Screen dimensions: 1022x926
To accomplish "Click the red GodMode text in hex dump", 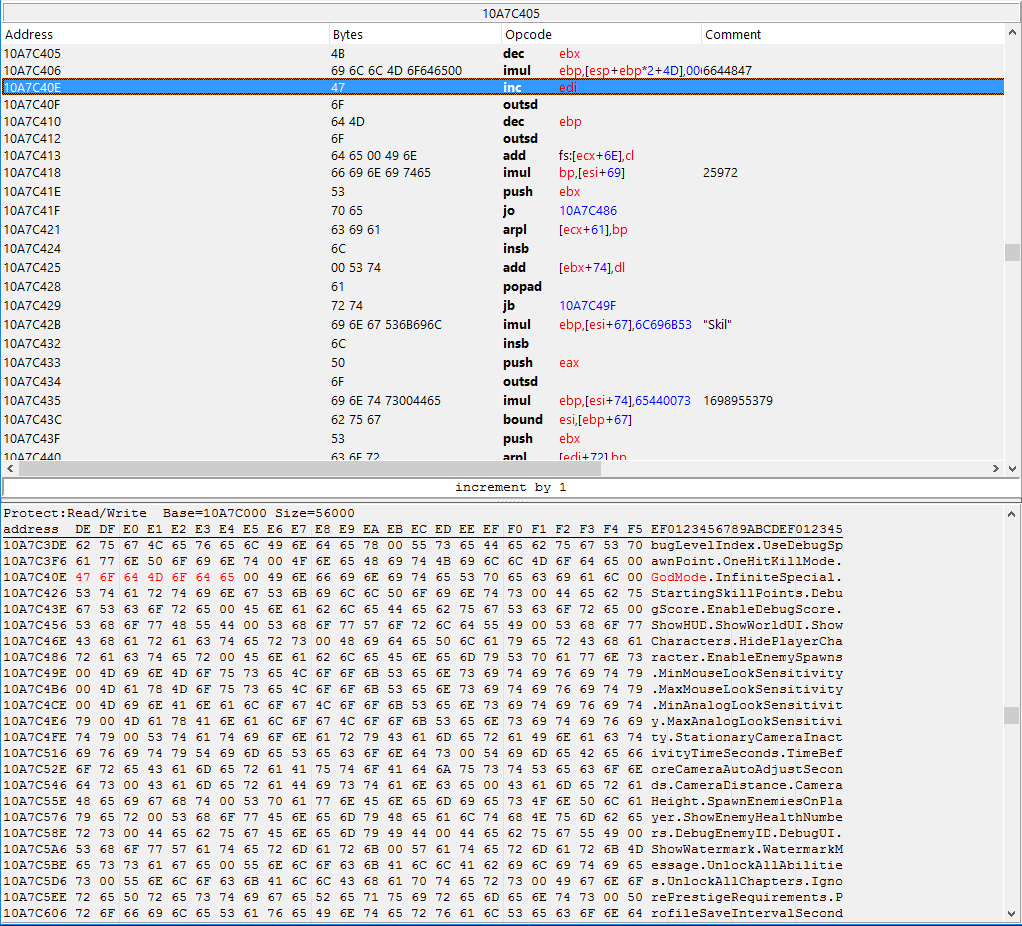I will click(679, 578).
